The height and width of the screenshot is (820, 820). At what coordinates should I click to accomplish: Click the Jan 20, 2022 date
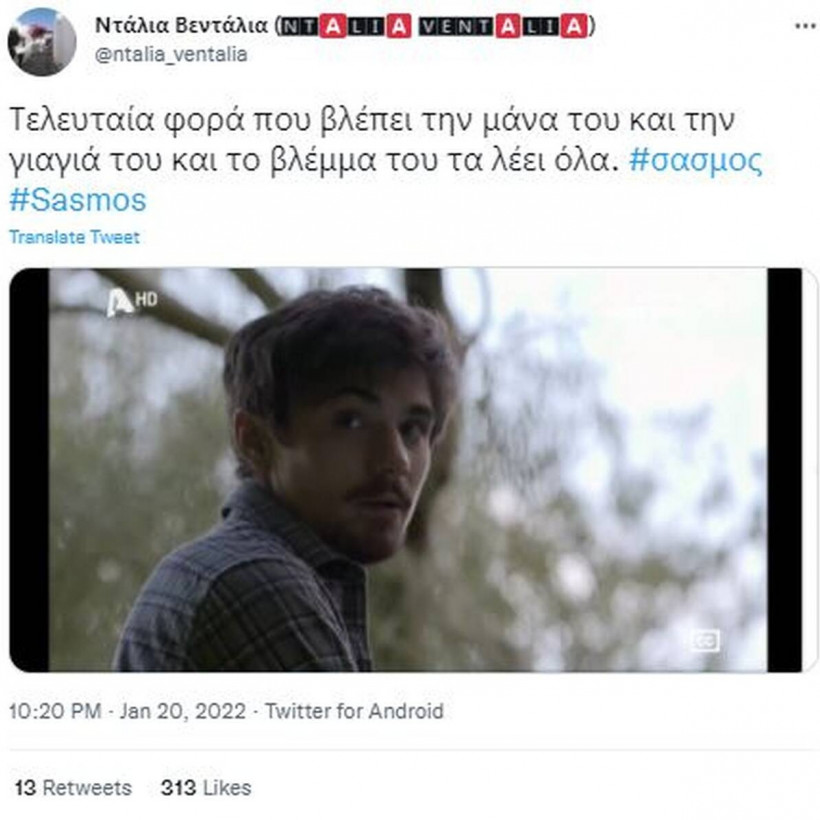(183, 711)
